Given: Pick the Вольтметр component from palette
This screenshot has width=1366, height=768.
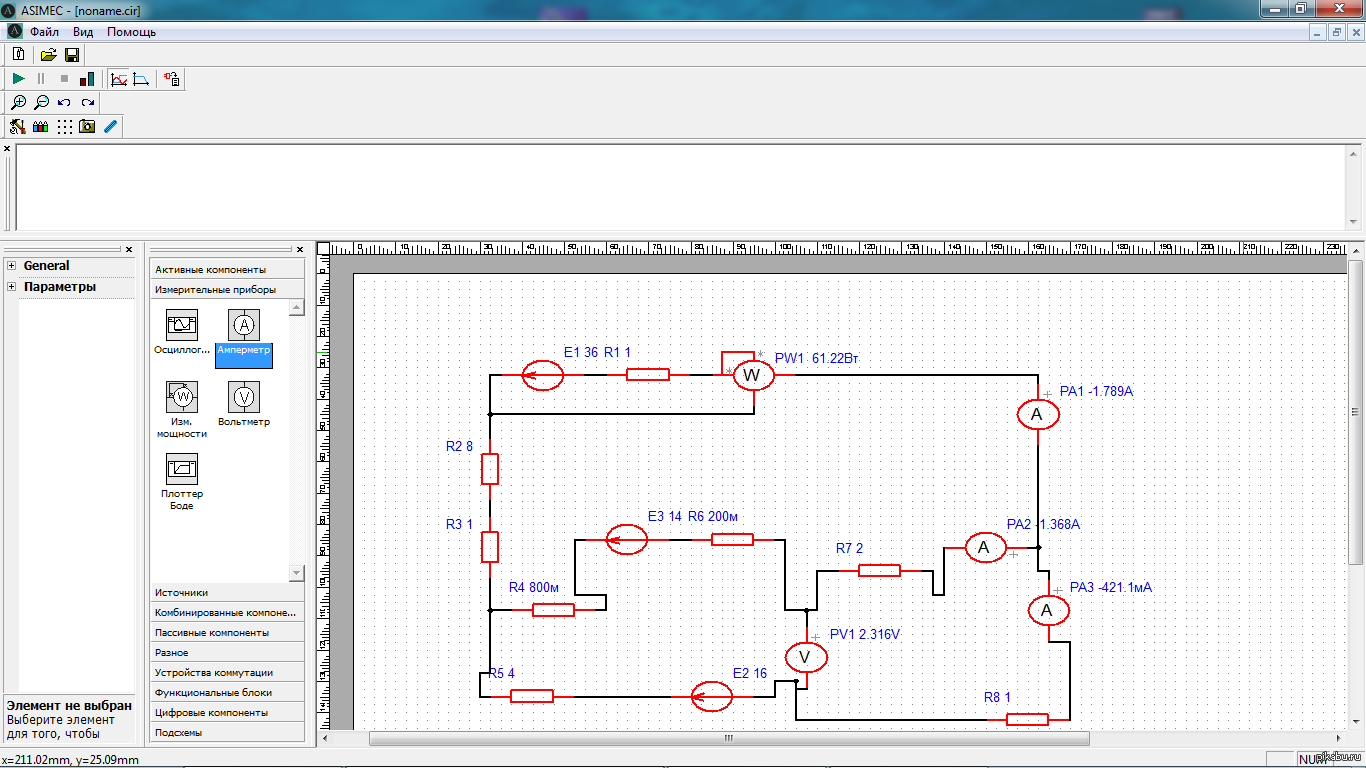Looking at the screenshot, I should 243,397.
